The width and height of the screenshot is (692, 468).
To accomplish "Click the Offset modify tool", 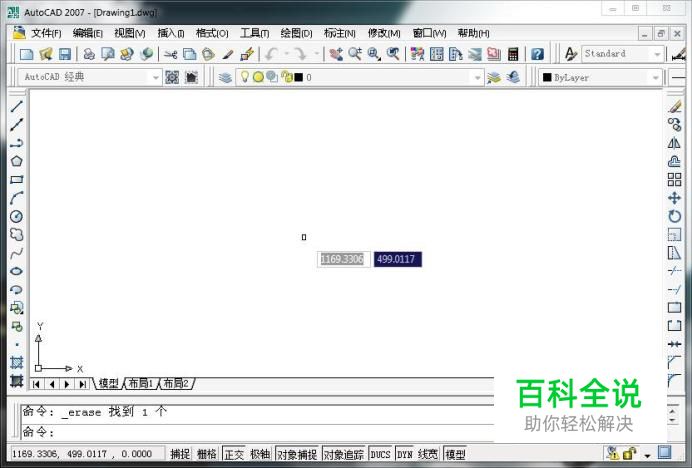I will pos(674,161).
